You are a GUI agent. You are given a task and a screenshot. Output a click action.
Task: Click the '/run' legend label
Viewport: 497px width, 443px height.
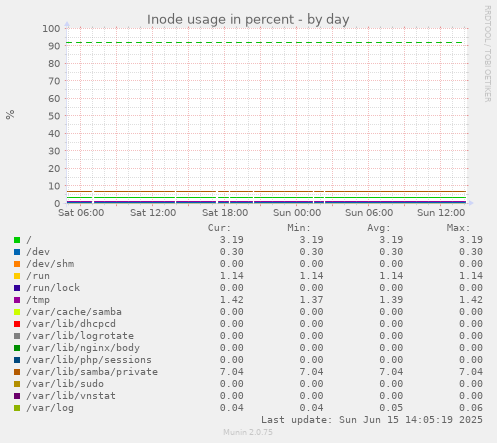click(x=38, y=276)
